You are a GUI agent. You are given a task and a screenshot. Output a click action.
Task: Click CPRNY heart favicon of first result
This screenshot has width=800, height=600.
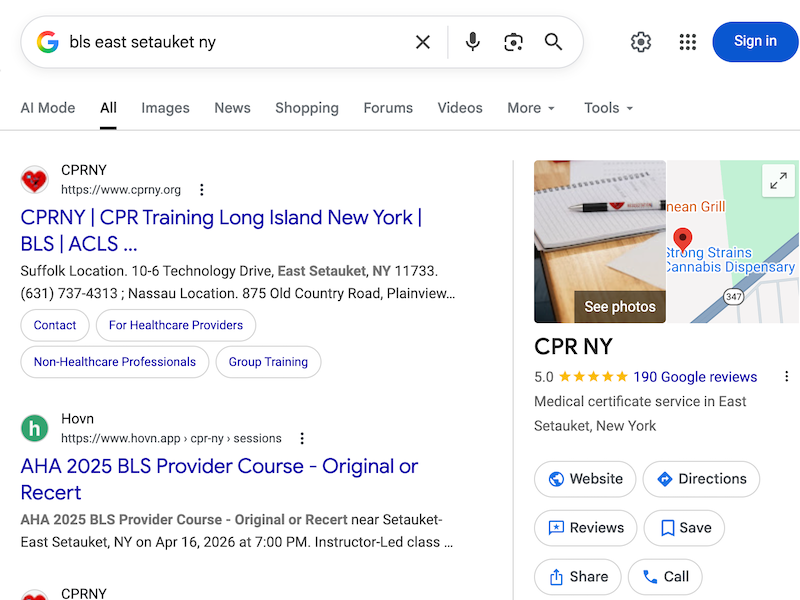coord(35,180)
